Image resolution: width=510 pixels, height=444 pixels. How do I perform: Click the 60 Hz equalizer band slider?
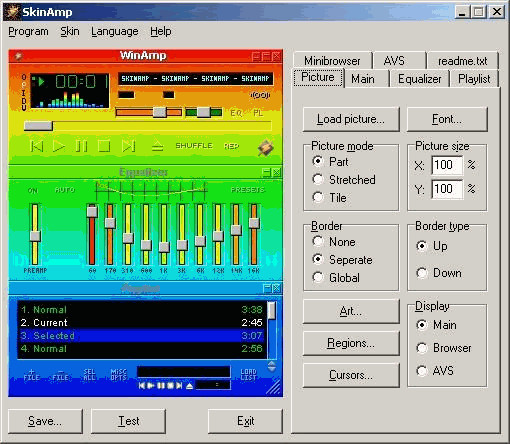coord(92,234)
